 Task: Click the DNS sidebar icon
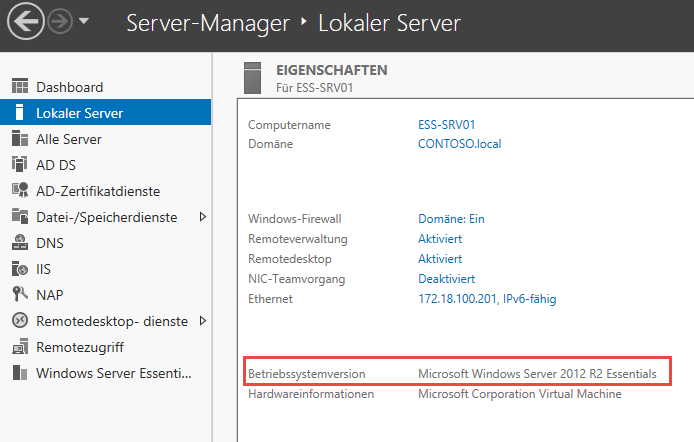(x=19, y=242)
